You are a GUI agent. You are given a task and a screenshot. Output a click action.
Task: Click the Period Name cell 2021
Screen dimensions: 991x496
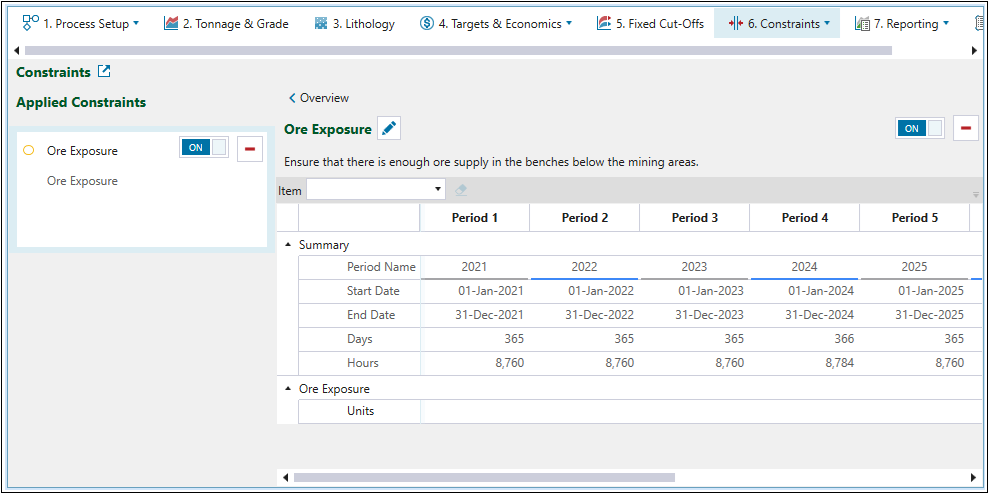[x=475, y=267]
